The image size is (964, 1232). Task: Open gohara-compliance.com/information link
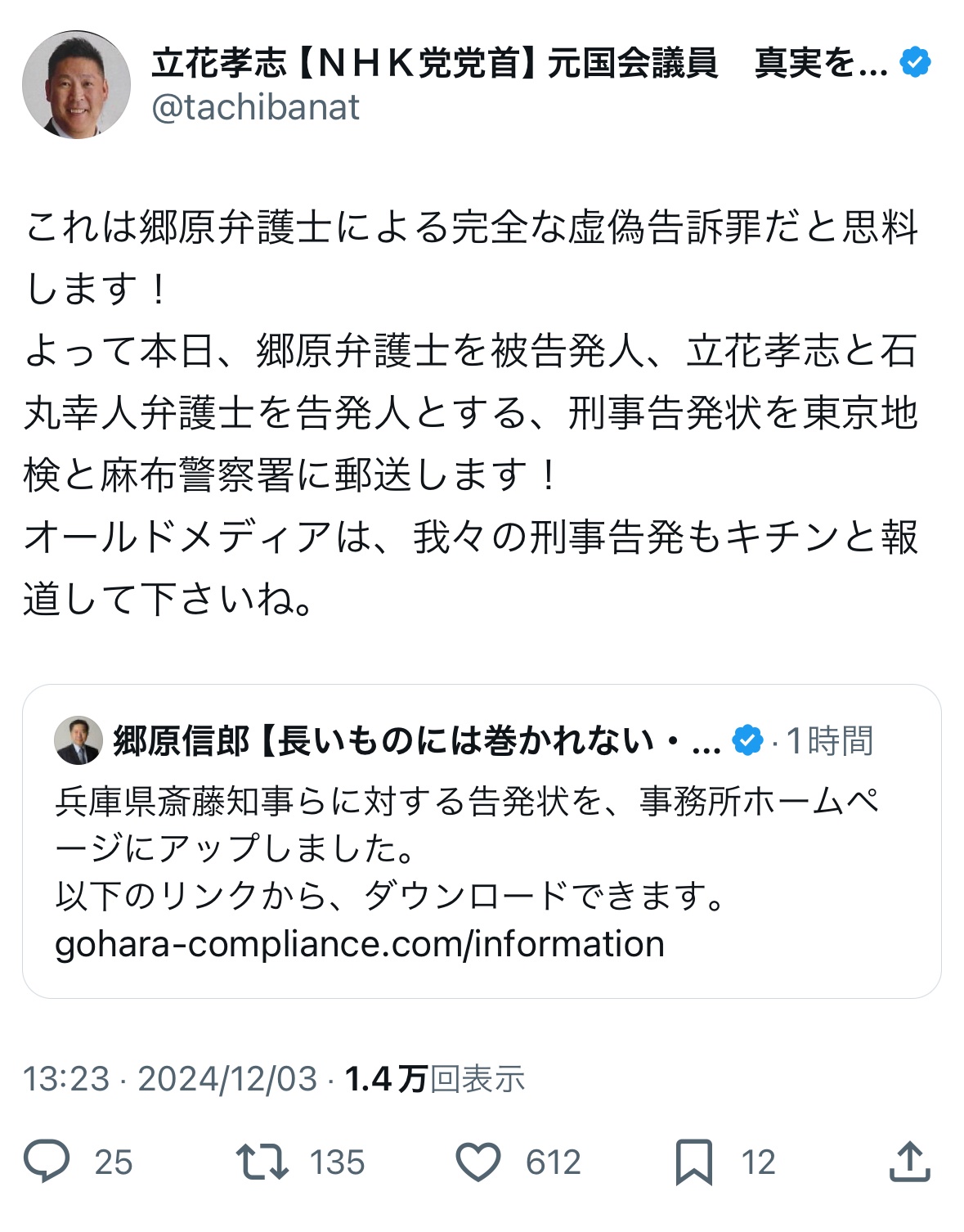tap(360, 944)
